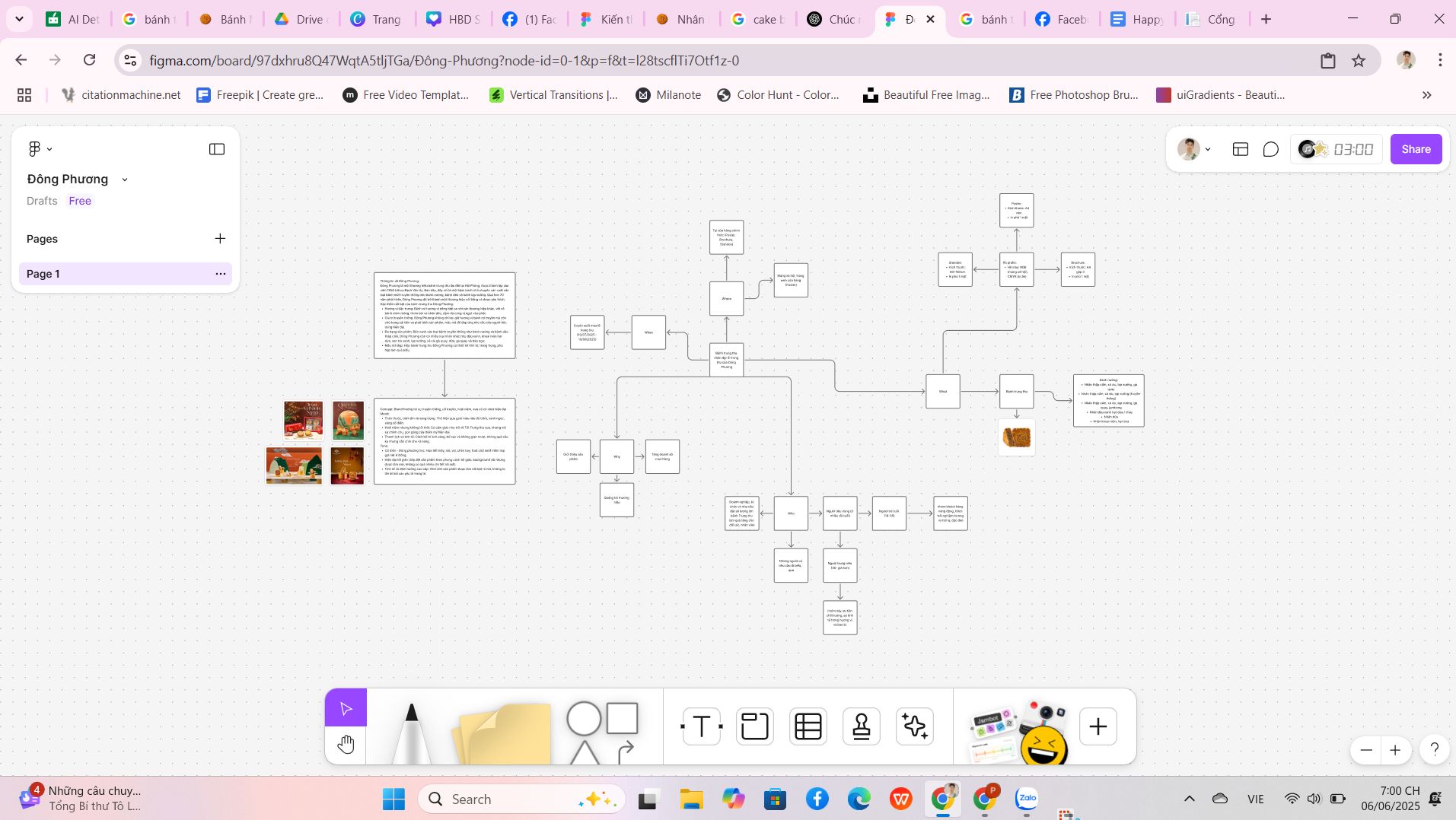1456x820 pixels.
Task: Switch to the Drive browser tab
Action: 301,19
